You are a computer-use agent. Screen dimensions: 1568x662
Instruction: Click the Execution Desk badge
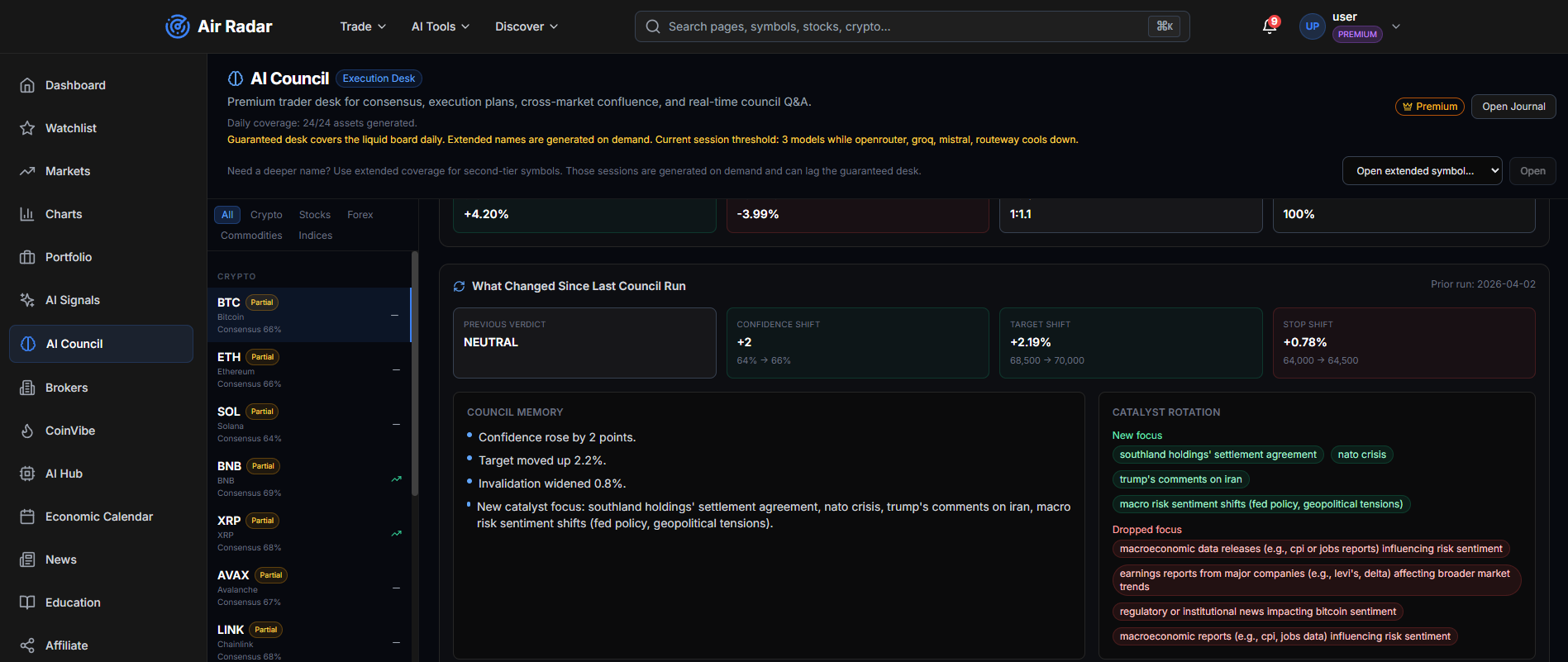pos(379,79)
